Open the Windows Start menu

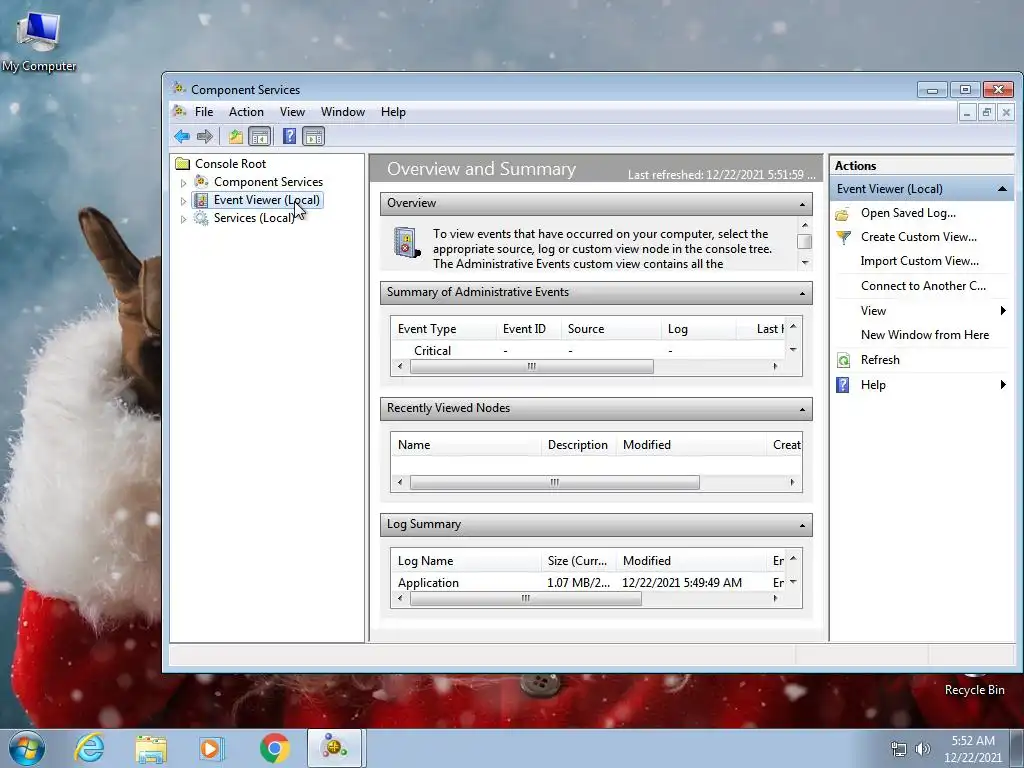[x=27, y=748]
